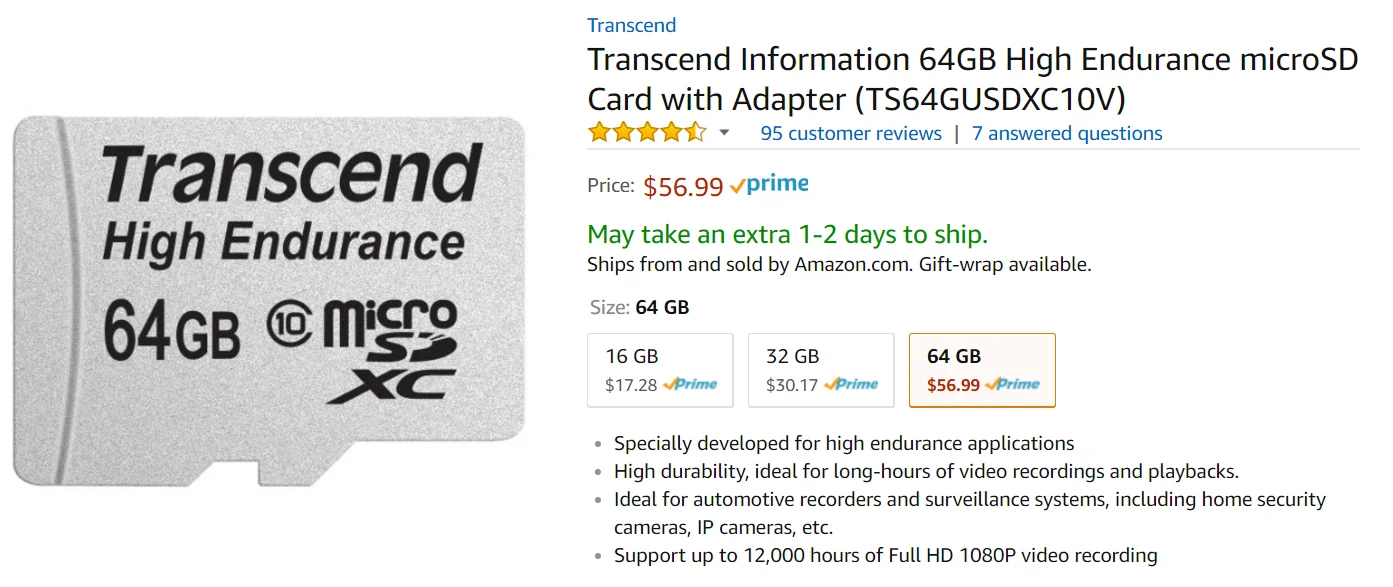This screenshot has width=1393, height=587.
Task: Click the $56.99 price text
Action: click(x=683, y=186)
